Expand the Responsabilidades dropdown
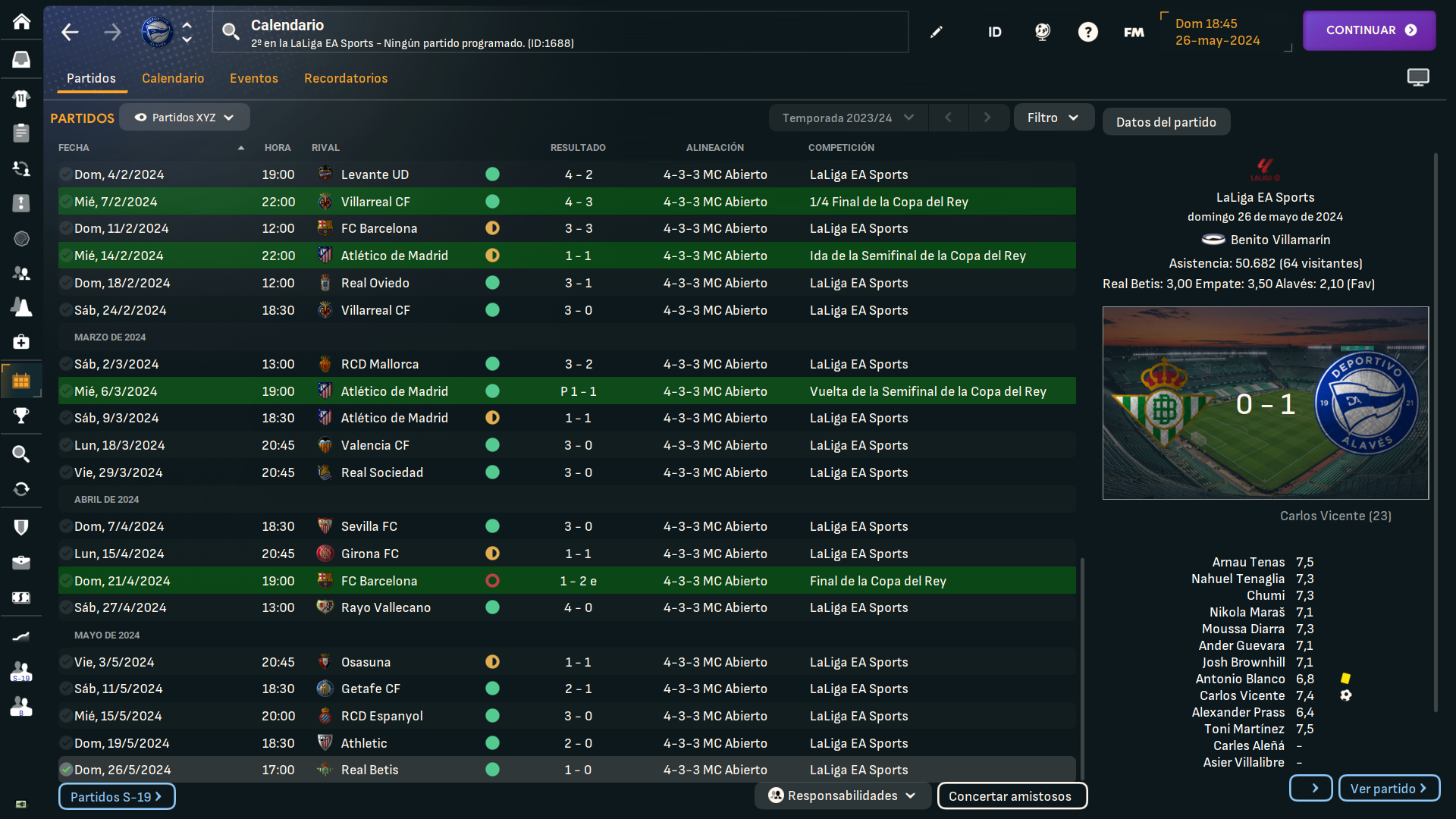This screenshot has height=819, width=1456. click(843, 795)
